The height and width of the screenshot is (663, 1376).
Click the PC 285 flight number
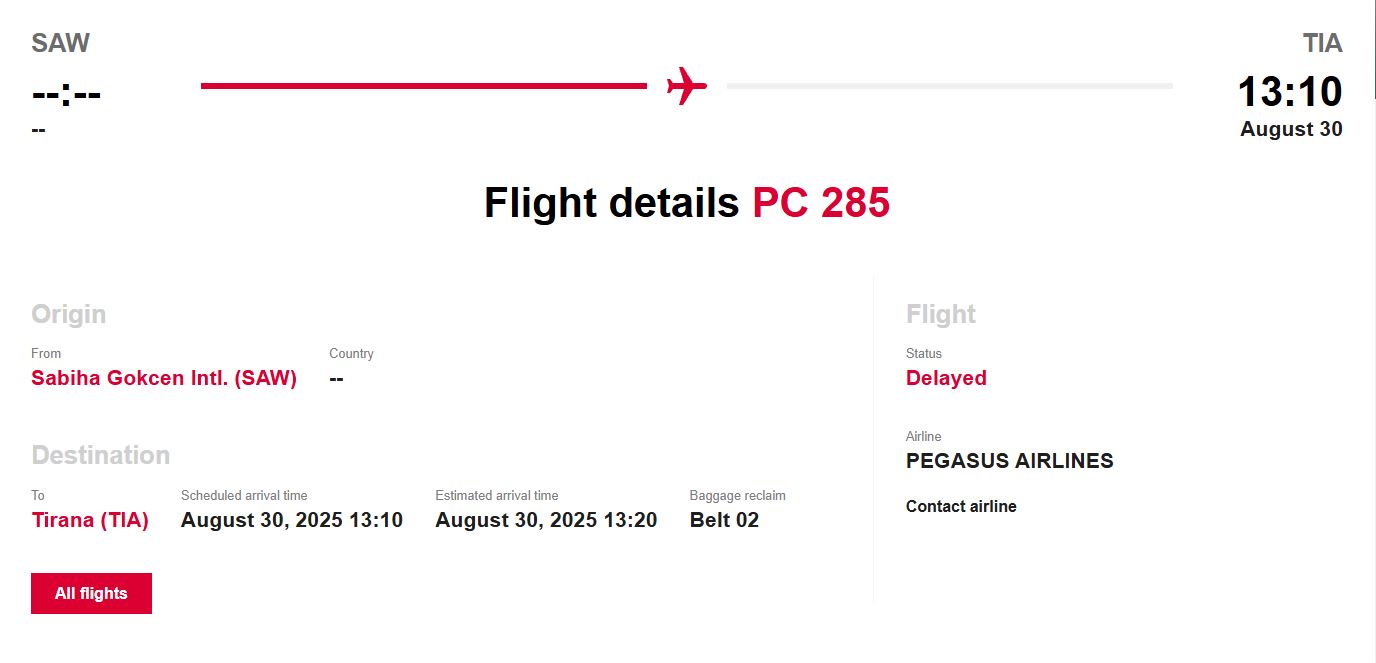pyautogui.click(x=821, y=203)
